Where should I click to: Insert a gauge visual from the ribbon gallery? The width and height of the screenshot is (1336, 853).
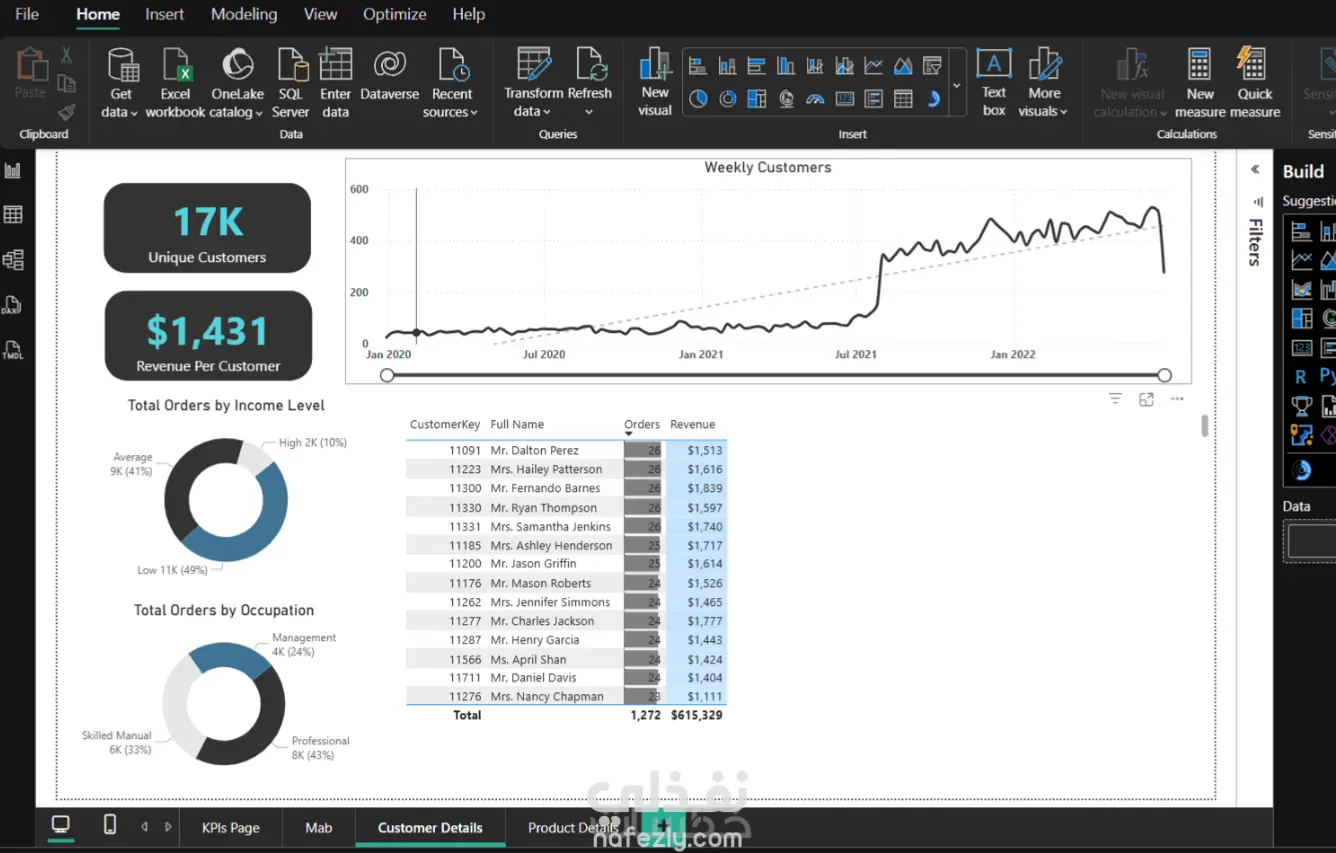pos(815,98)
